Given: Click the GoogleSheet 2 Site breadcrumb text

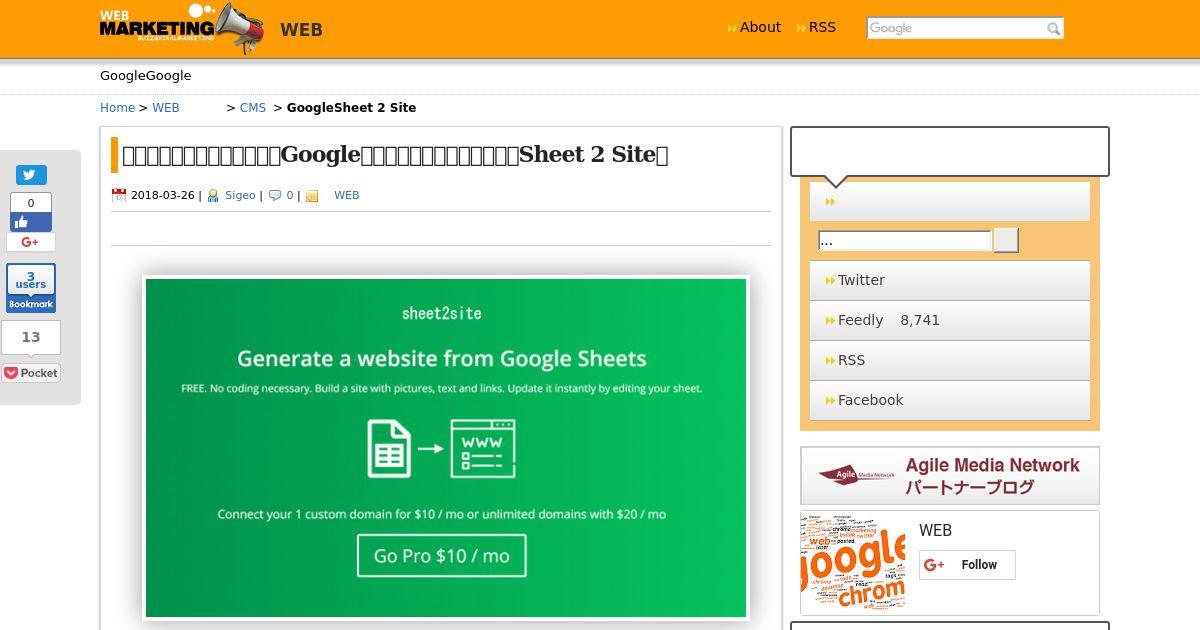Looking at the screenshot, I should (x=351, y=107).
